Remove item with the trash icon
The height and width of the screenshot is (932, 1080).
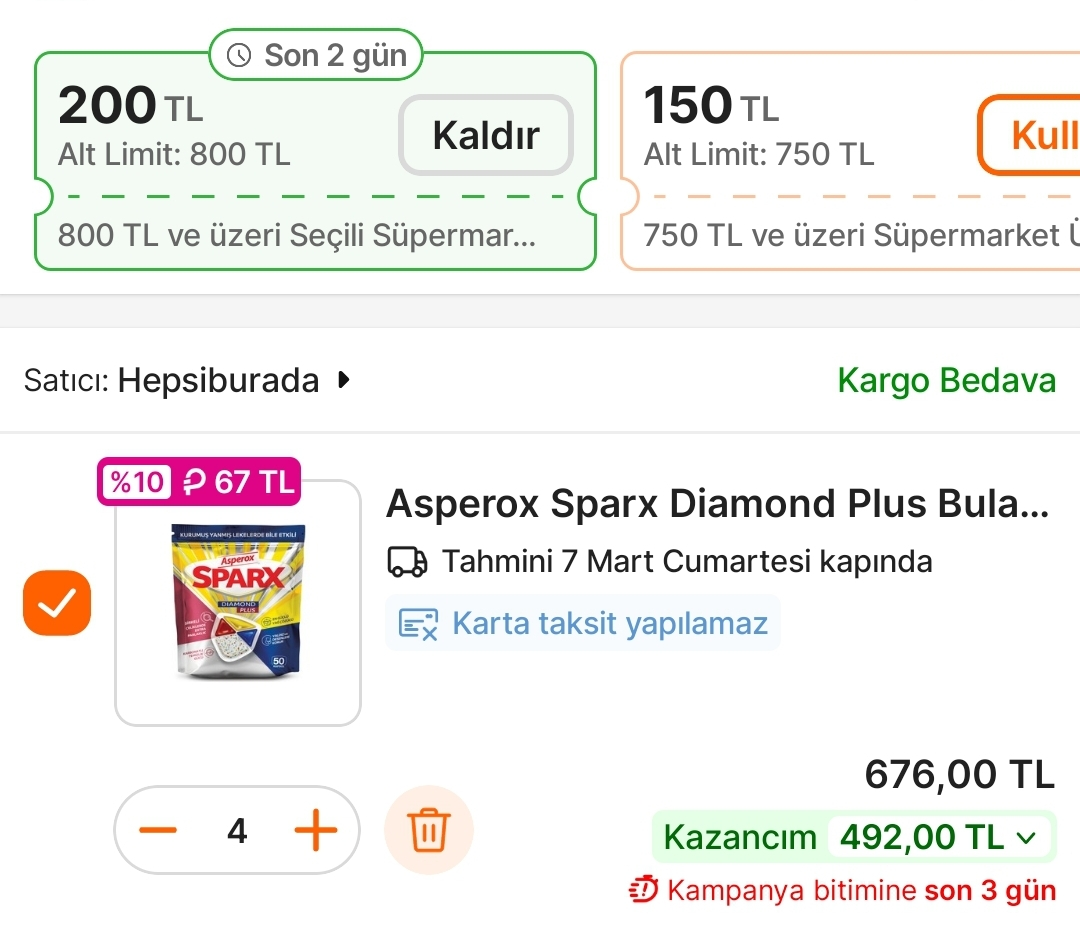[429, 830]
